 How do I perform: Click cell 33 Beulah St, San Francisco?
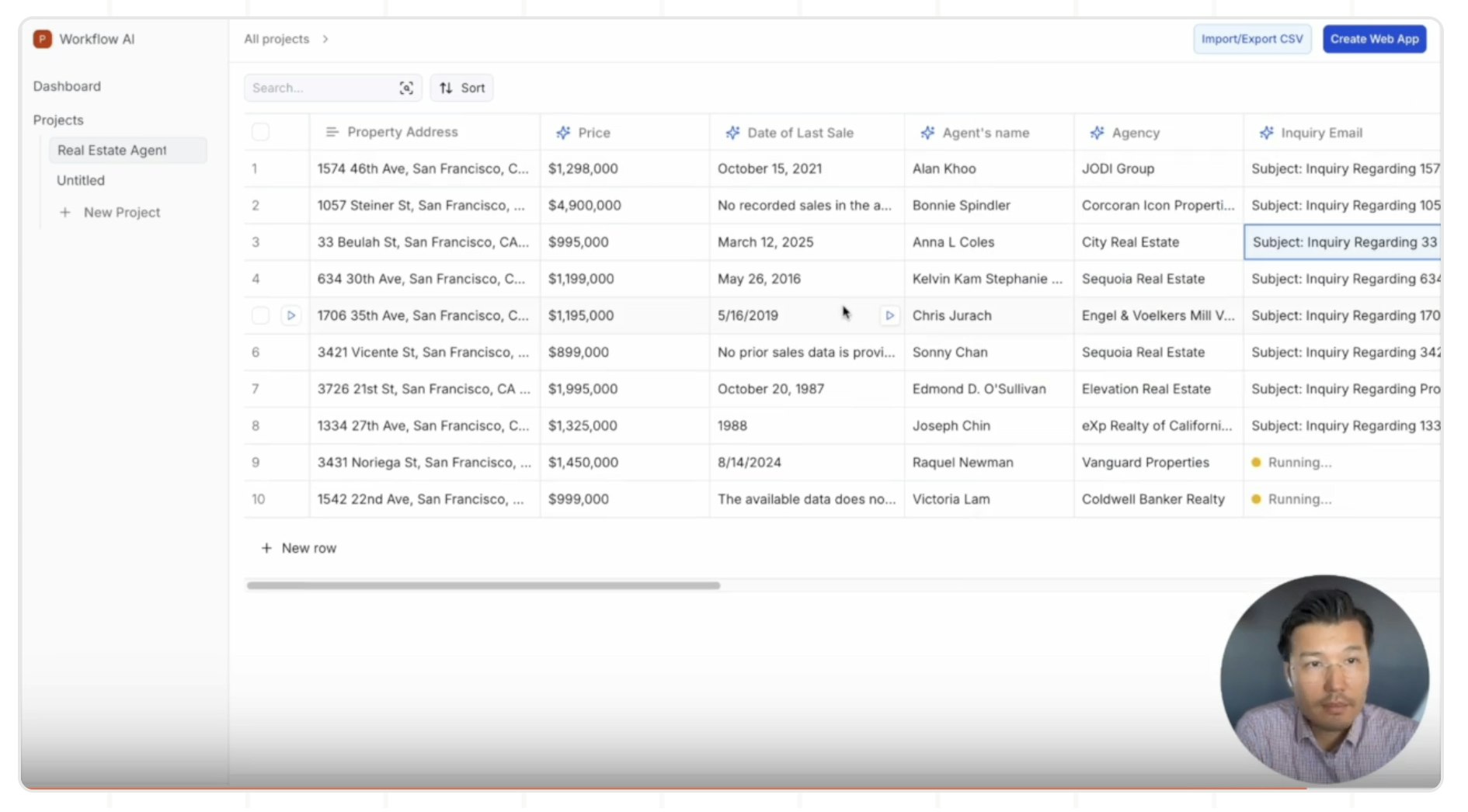tap(425, 242)
